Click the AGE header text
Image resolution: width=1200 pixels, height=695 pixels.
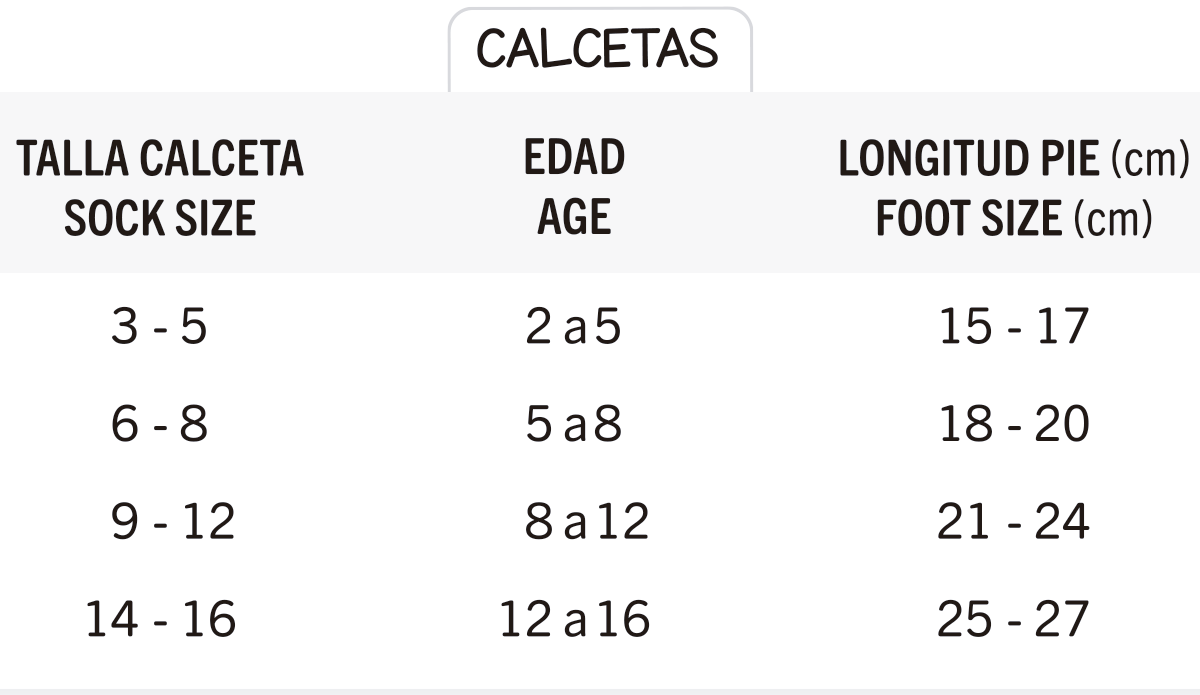coord(574,217)
